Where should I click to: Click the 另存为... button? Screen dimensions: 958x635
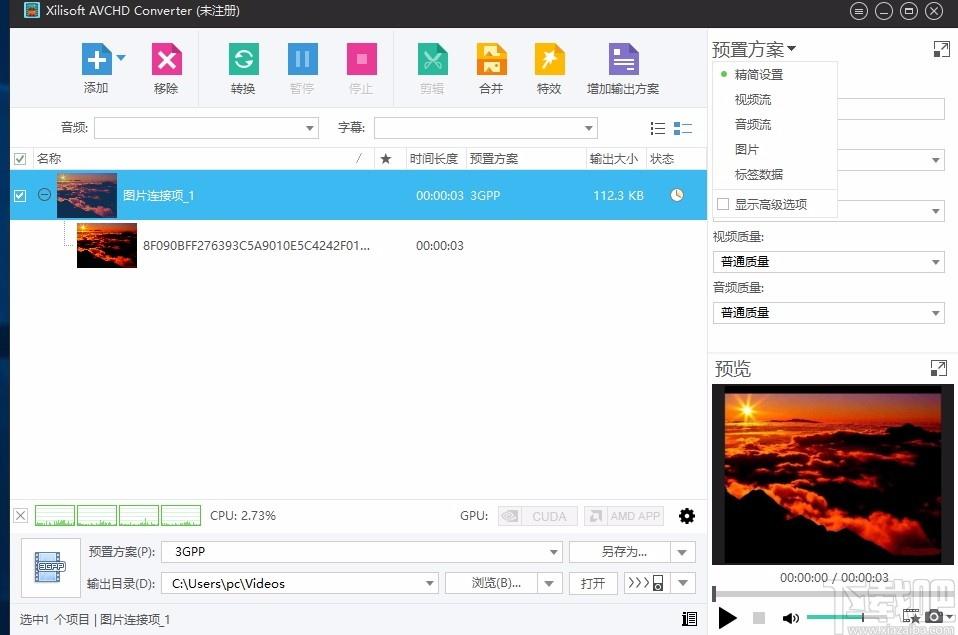click(x=620, y=552)
